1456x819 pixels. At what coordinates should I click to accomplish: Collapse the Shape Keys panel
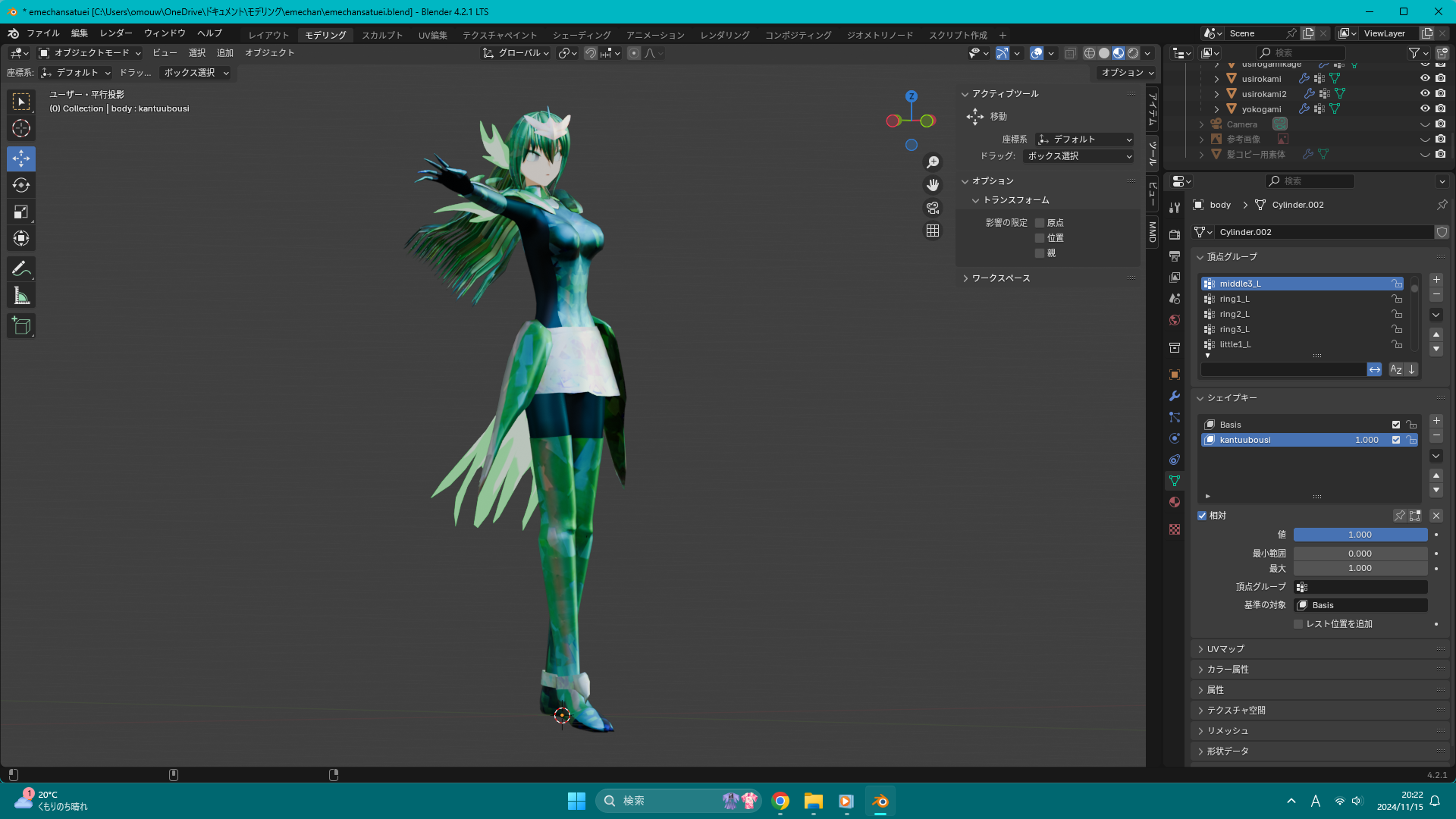(x=1232, y=398)
